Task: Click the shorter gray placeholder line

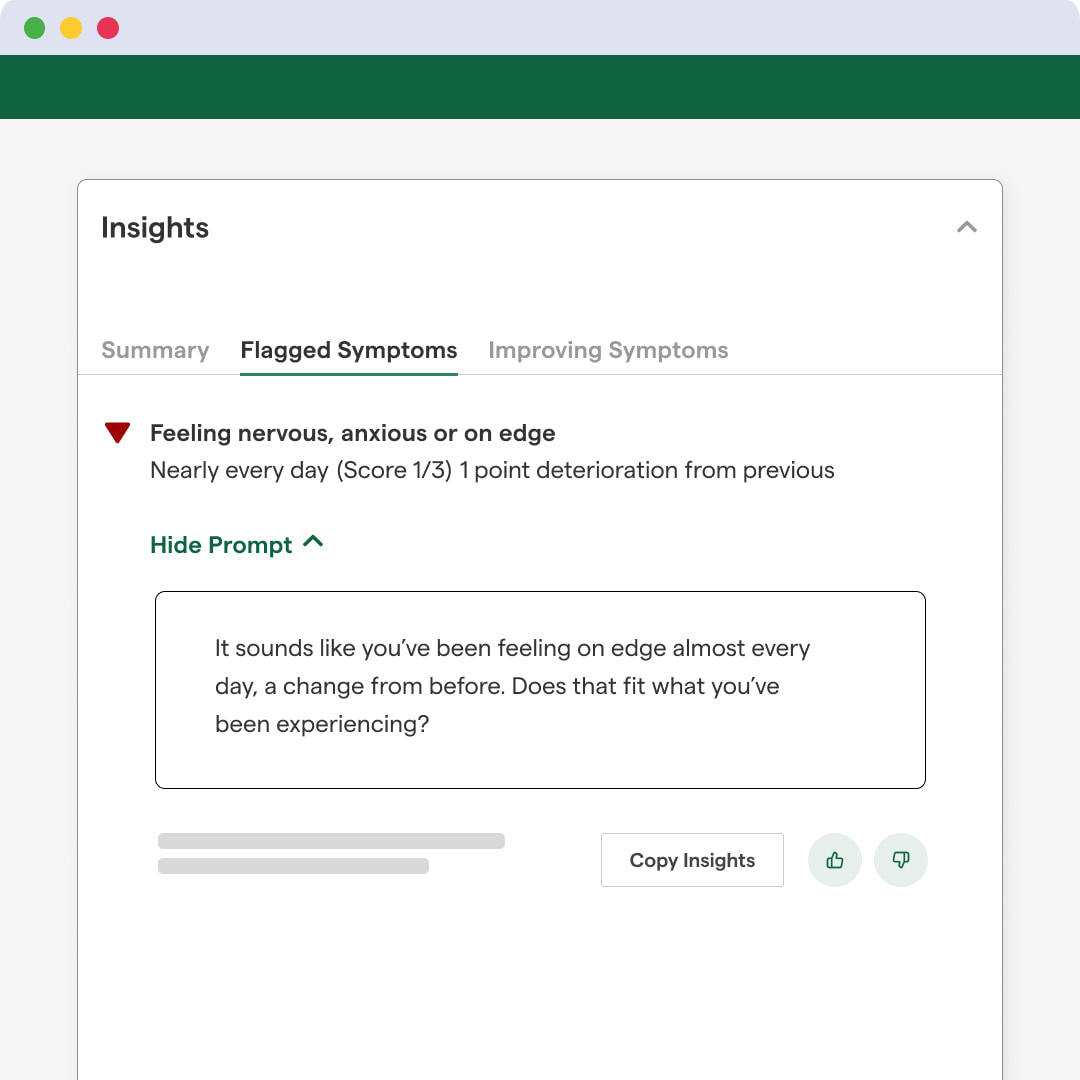Action: (293, 866)
